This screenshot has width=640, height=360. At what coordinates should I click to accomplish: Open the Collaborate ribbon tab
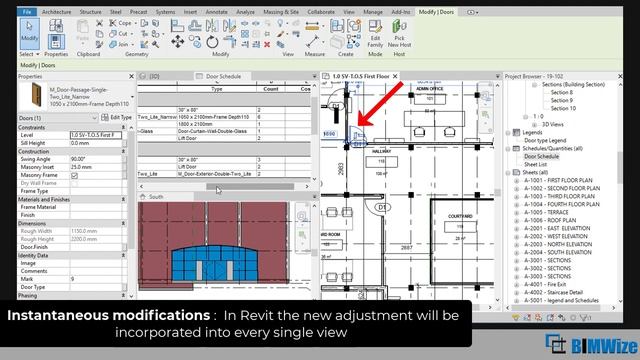tap(321, 12)
